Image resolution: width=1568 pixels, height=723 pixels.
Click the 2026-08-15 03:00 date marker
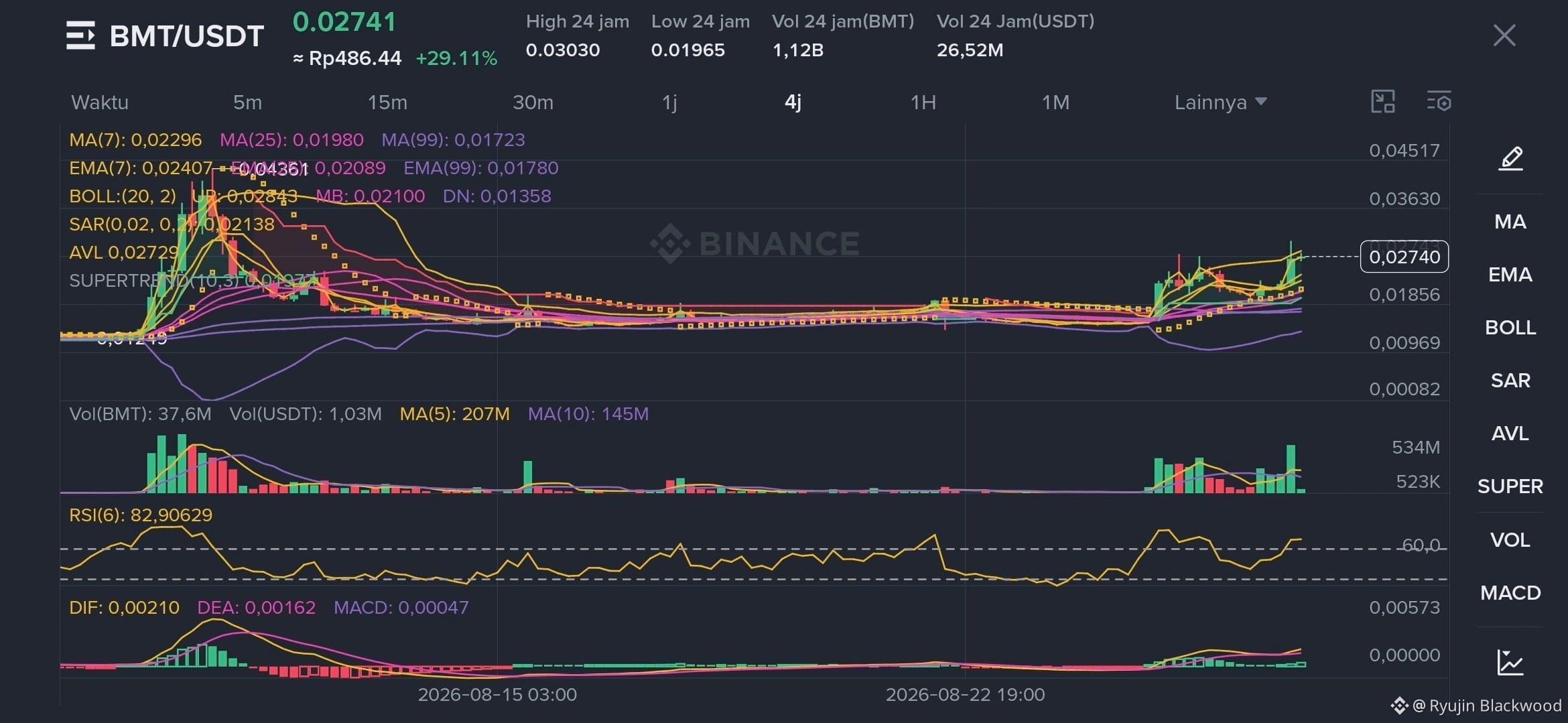(x=497, y=695)
